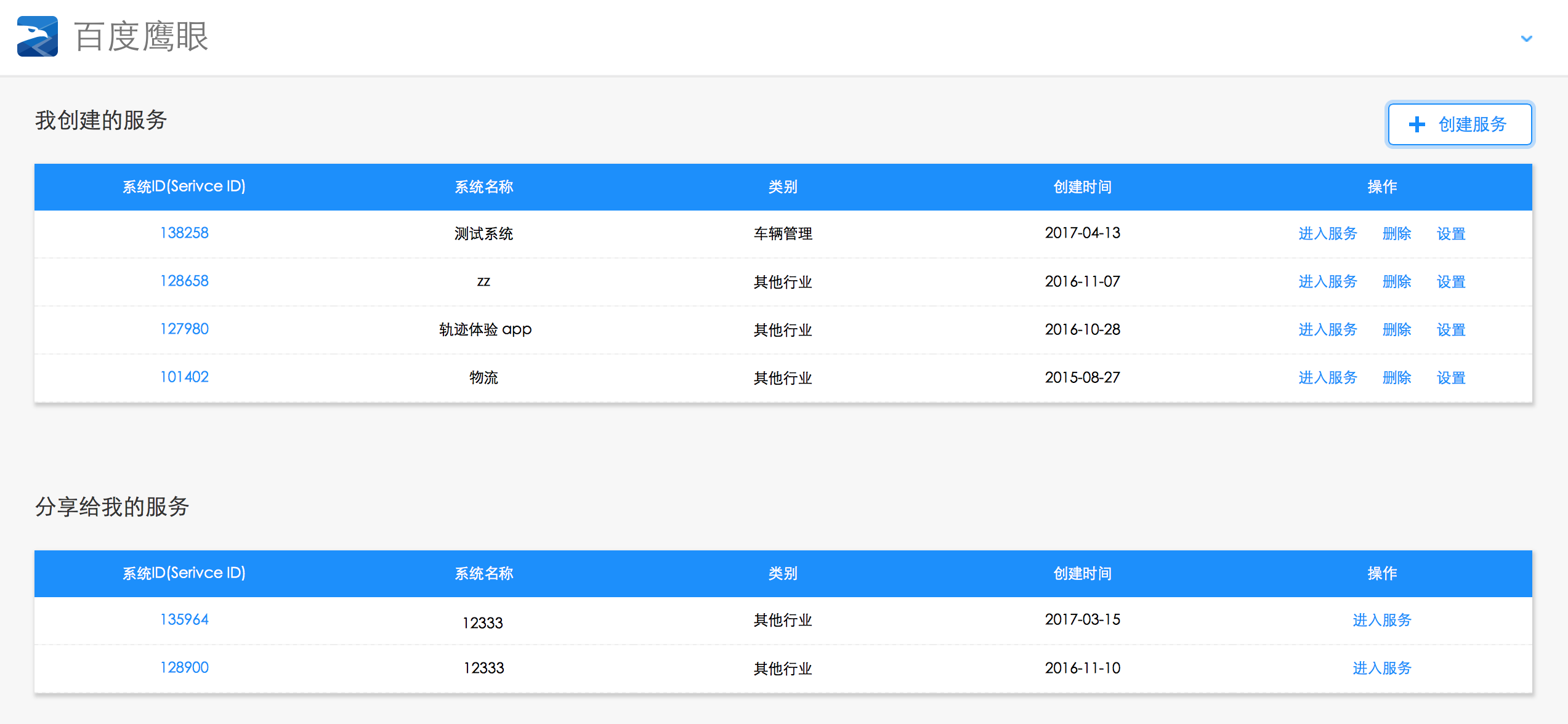Delete the zz service

point(1396,281)
